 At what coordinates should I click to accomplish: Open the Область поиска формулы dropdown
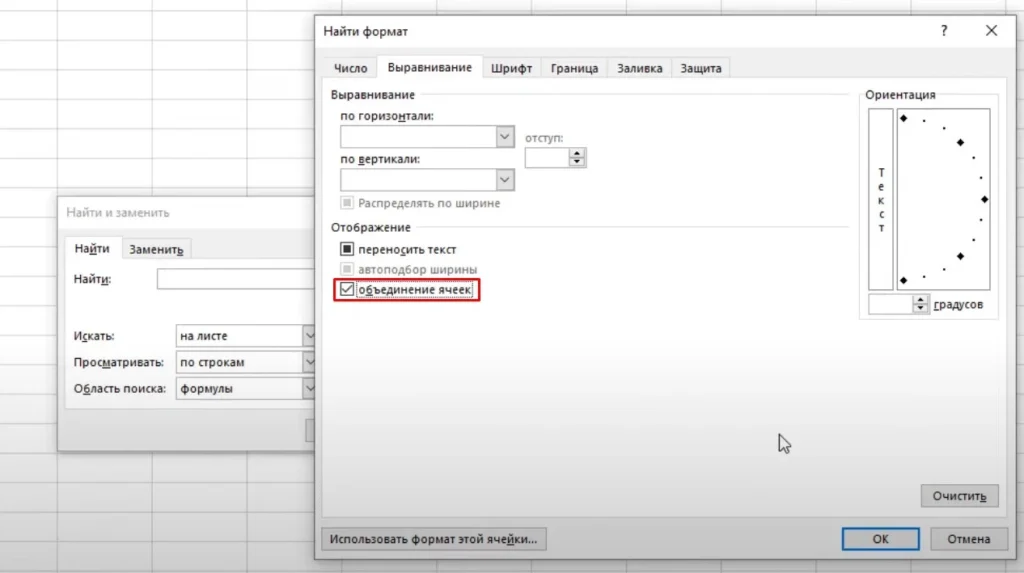coord(309,388)
